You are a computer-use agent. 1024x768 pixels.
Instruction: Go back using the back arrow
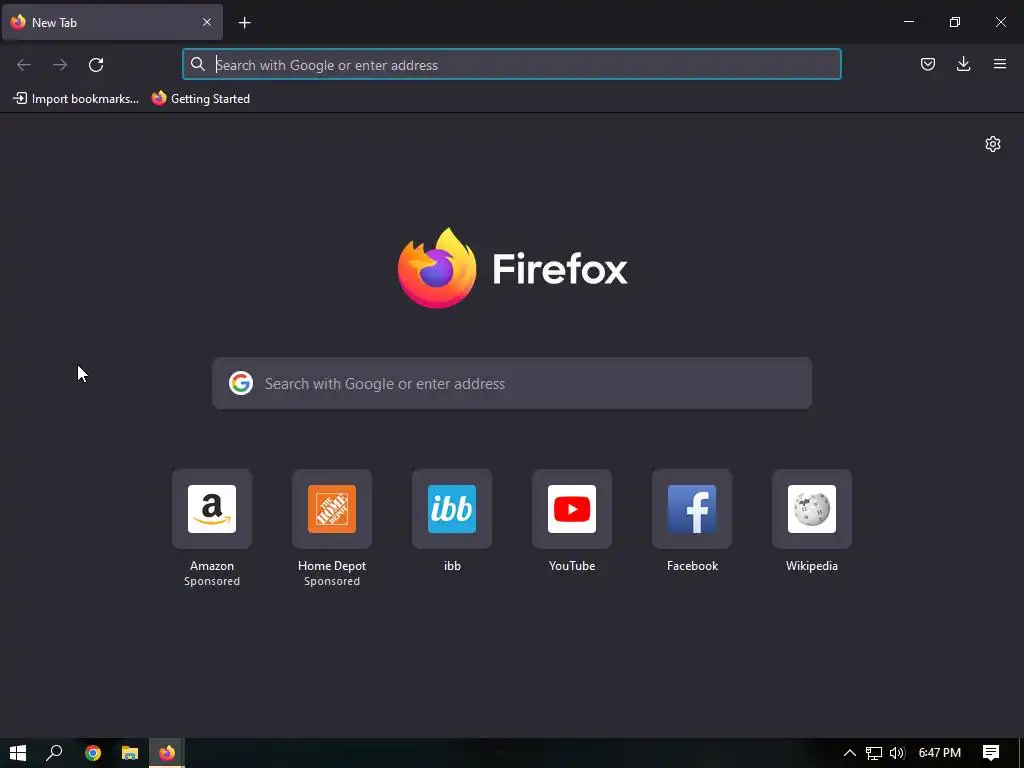(x=24, y=65)
